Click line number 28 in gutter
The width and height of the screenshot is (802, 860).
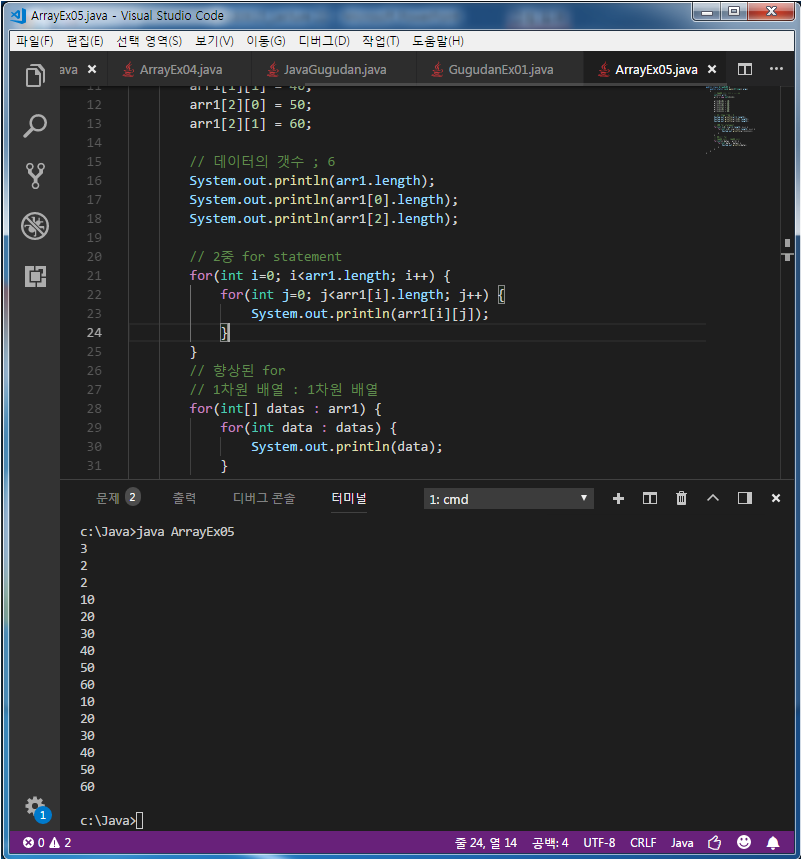[94, 409]
